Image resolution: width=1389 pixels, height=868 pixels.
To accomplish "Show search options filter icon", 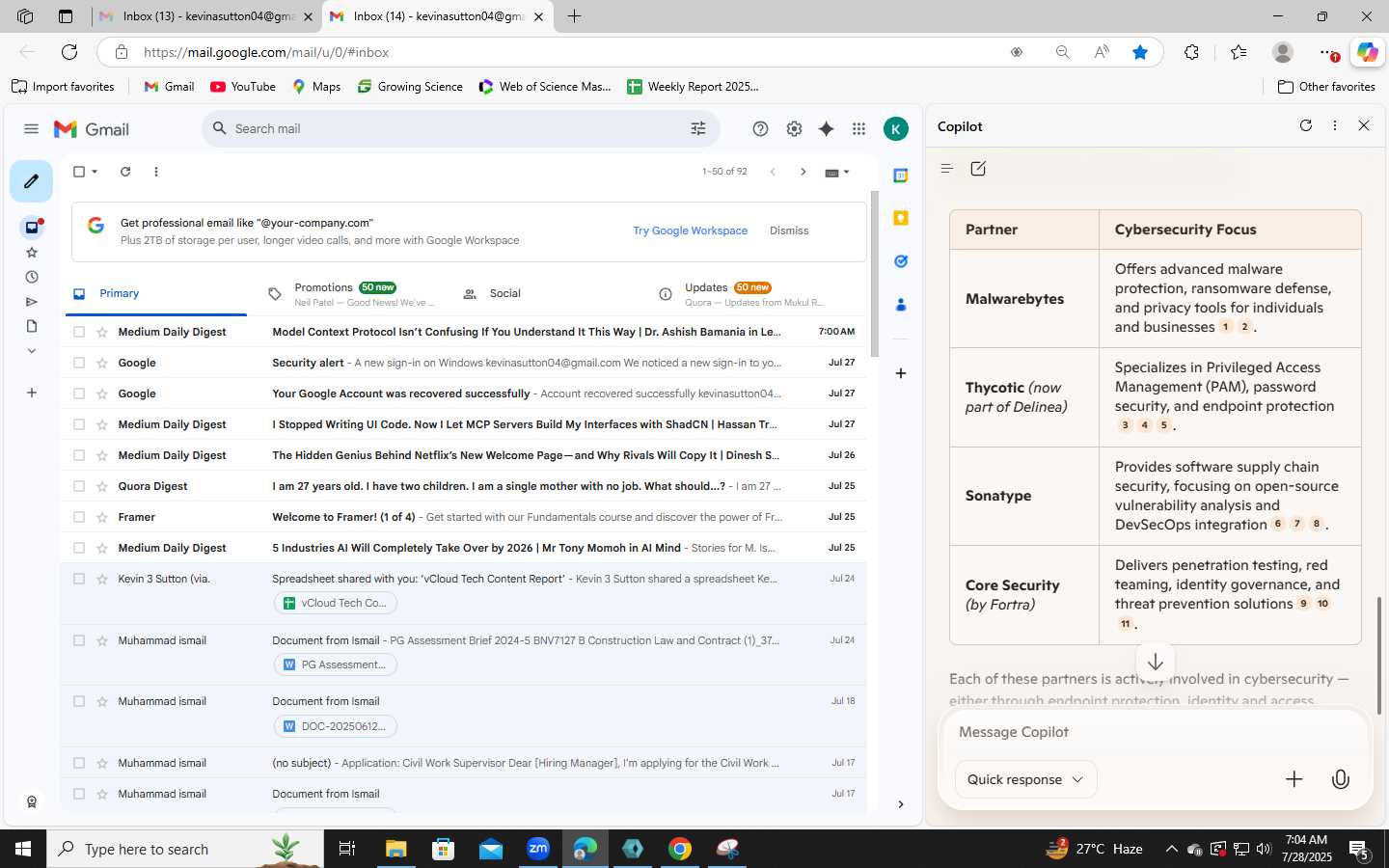I will (x=698, y=128).
